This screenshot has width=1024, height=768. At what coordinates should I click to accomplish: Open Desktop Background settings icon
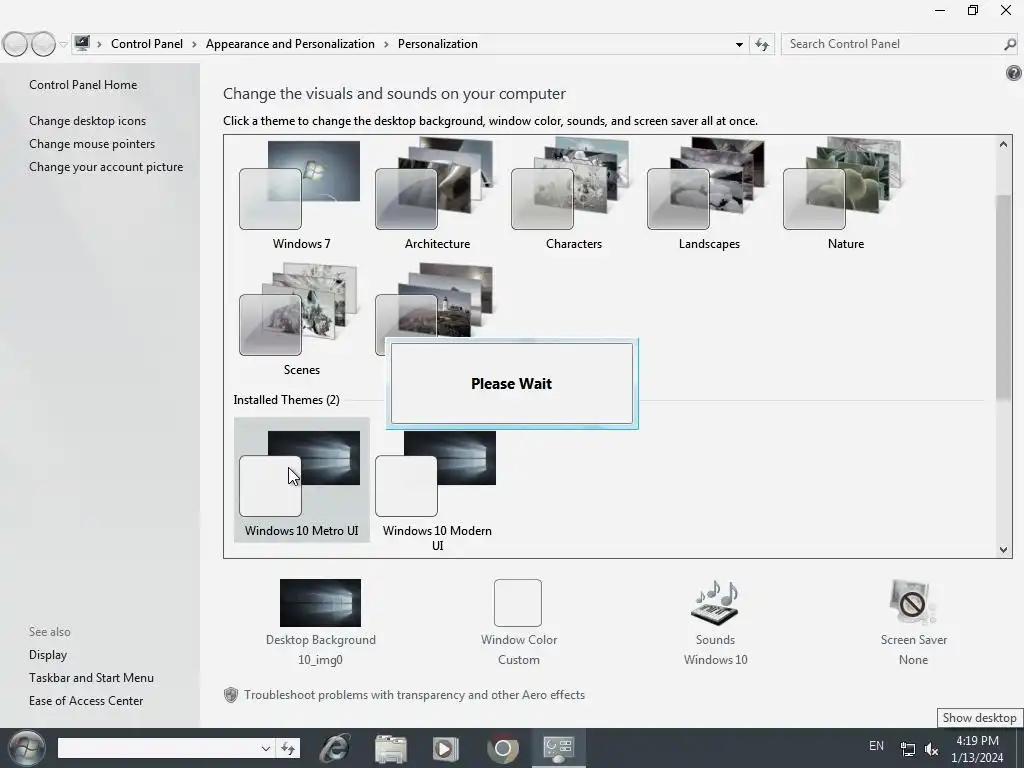tap(320, 603)
